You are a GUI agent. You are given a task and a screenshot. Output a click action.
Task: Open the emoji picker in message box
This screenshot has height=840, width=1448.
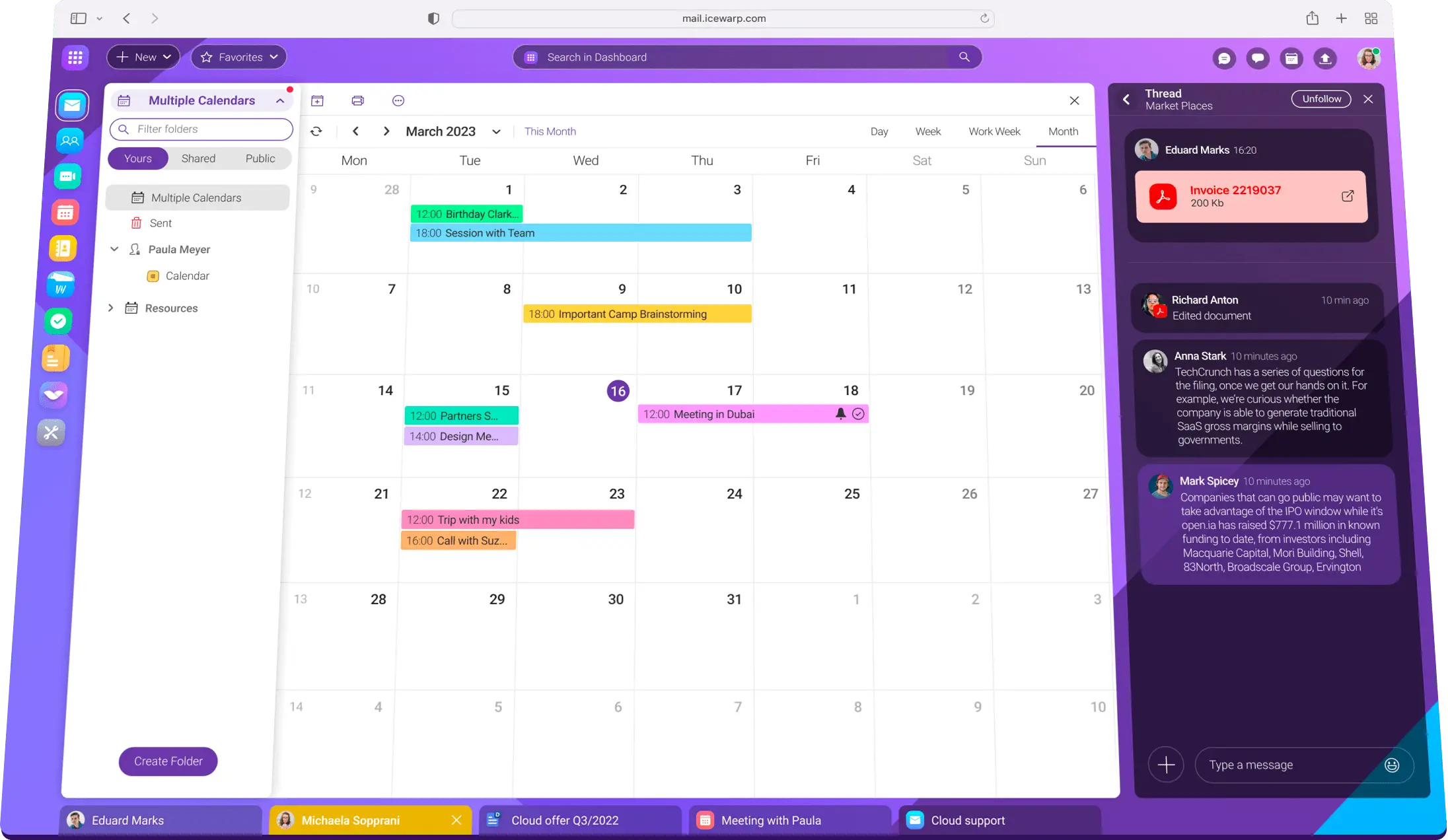coord(1391,765)
